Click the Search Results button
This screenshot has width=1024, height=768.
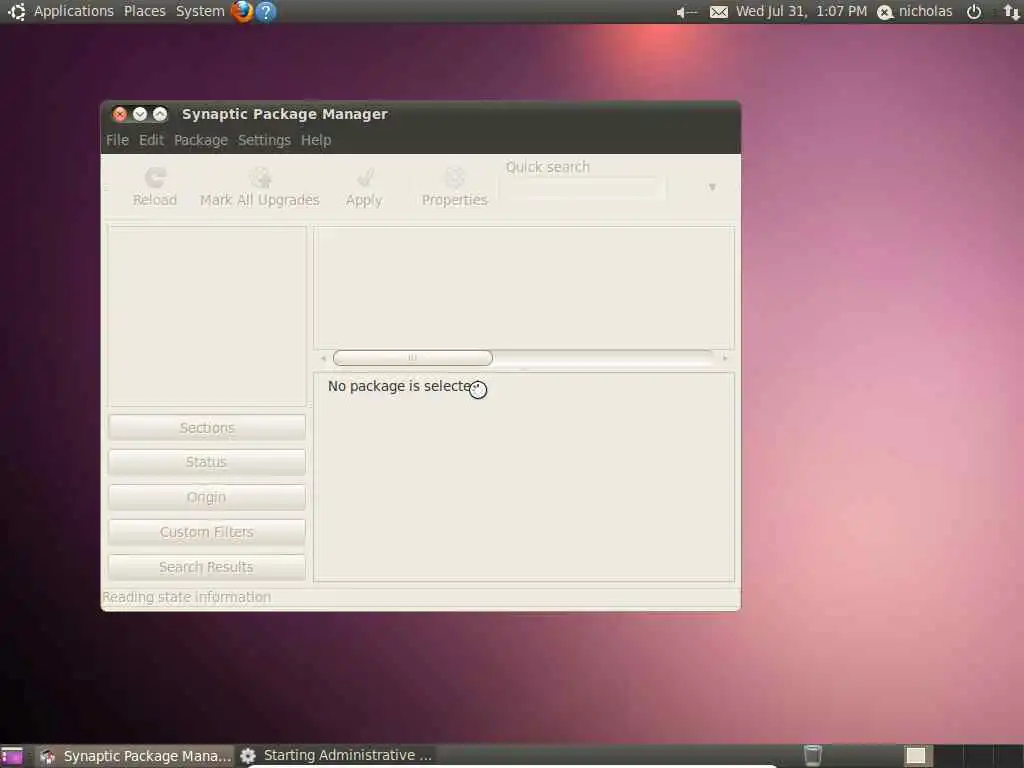click(x=207, y=568)
